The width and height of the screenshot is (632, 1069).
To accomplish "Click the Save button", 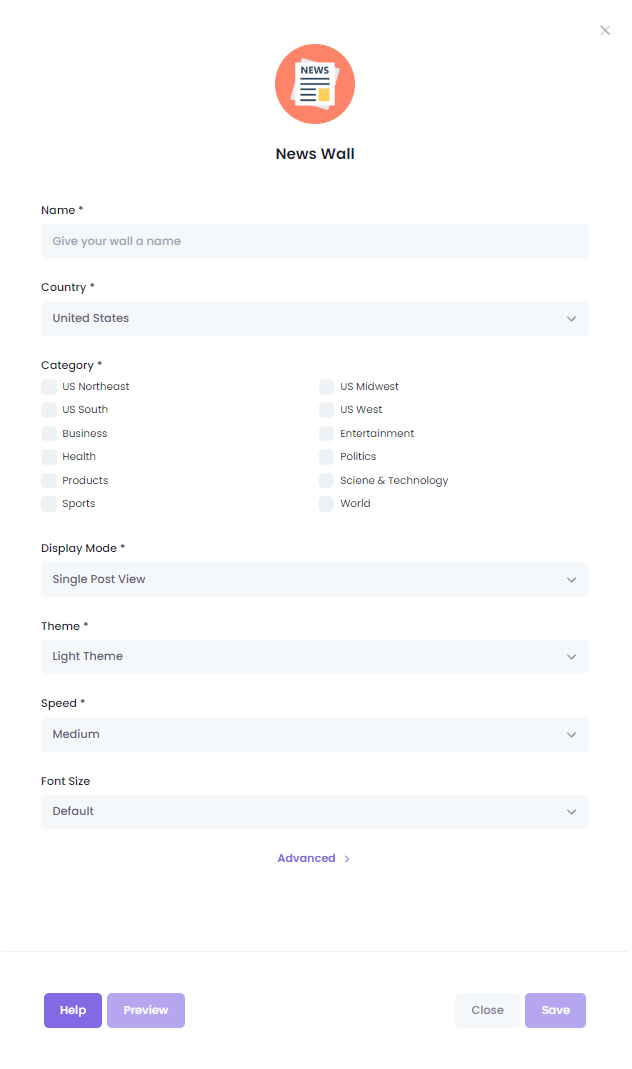I will click(x=556, y=1010).
